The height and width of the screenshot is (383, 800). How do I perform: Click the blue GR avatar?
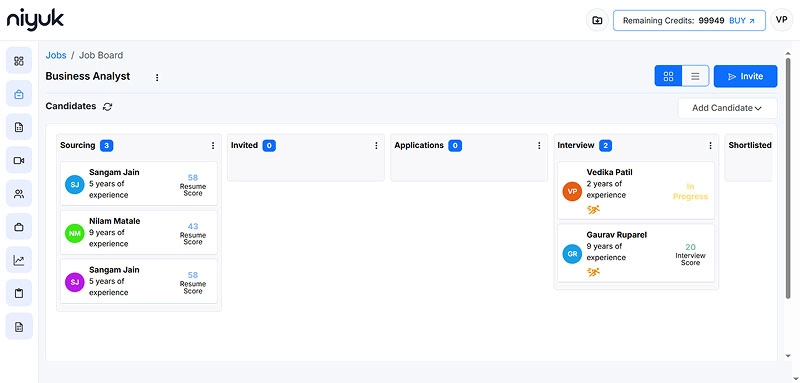coord(572,253)
